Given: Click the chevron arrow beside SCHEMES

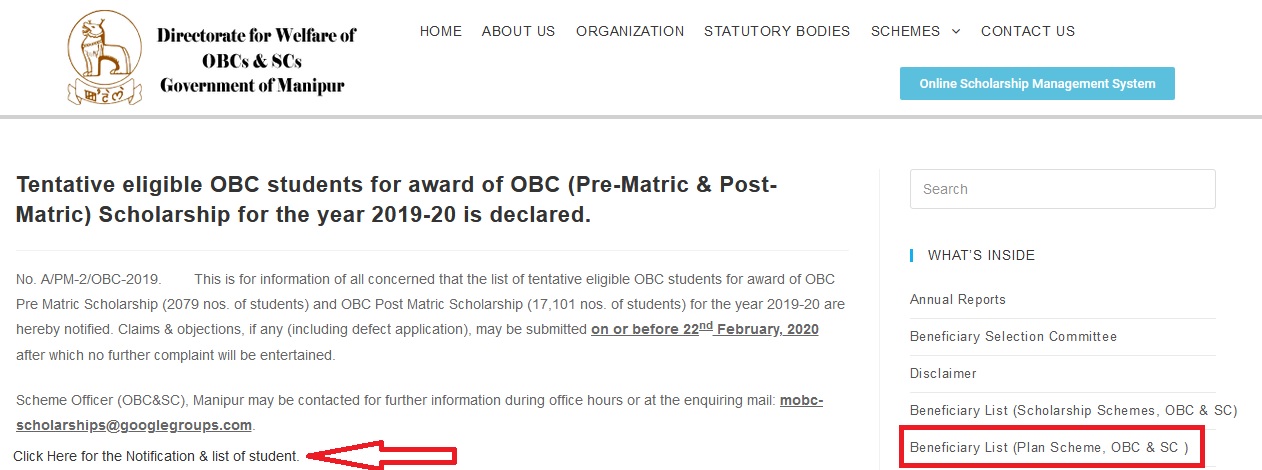Looking at the screenshot, I should pos(955,32).
